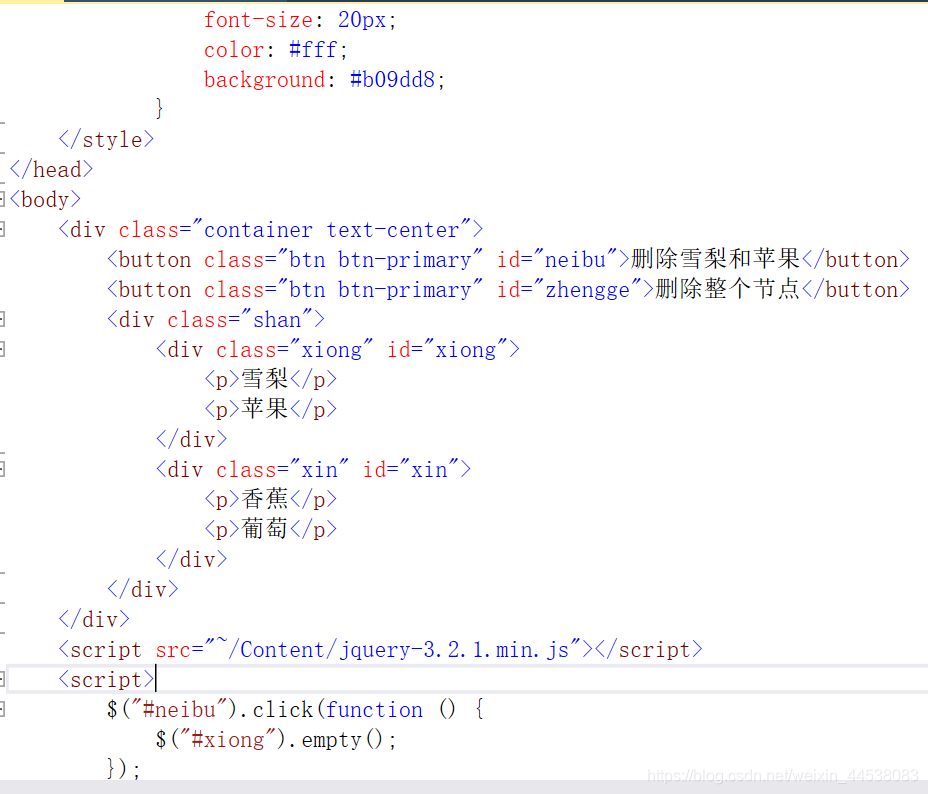928x794 pixels.
Task: Click the btn btn-primary class of neibu button
Action: point(380,260)
